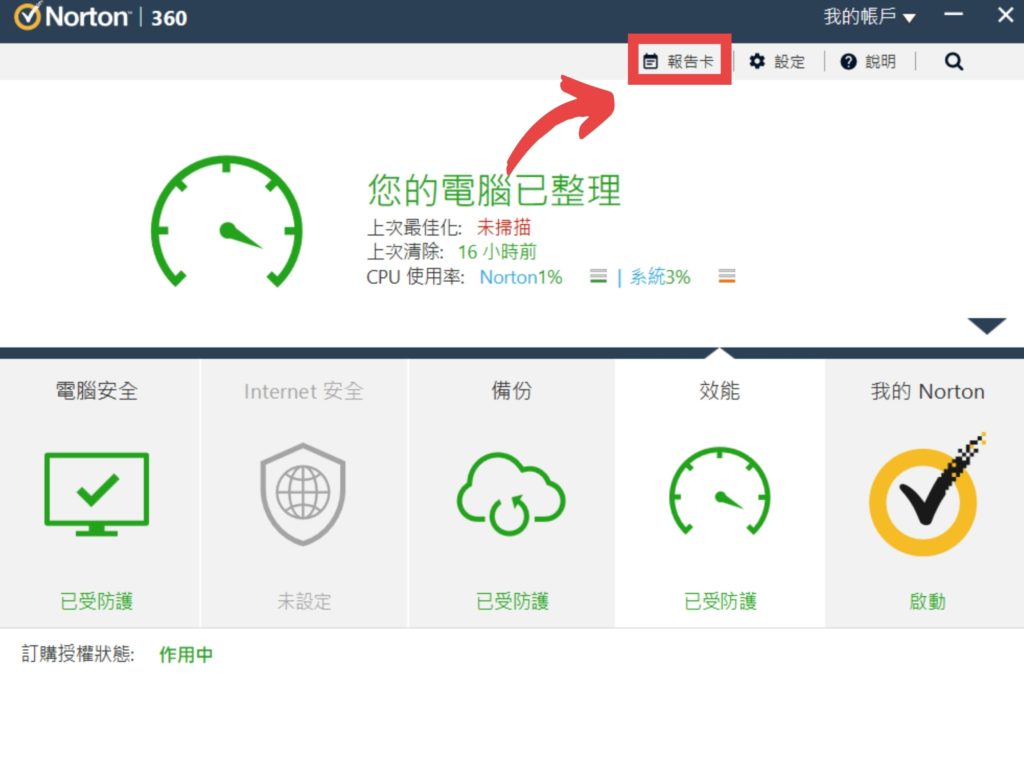Click the 16 小時前 cleanup time
The image size is (1024, 768).
[x=497, y=252]
